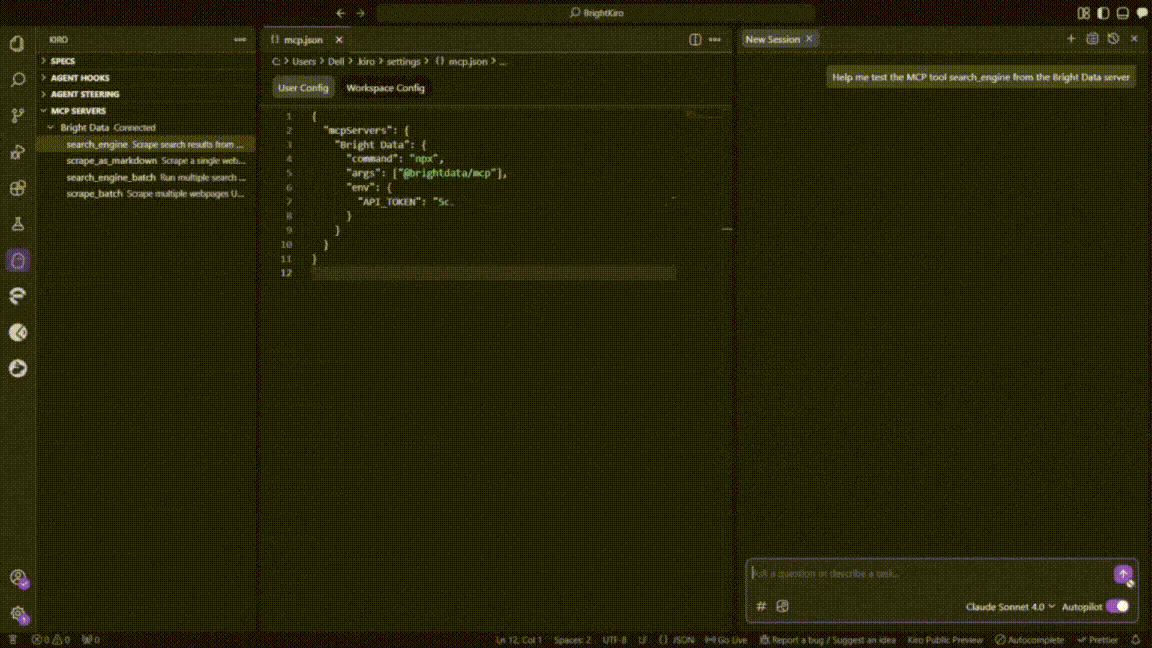This screenshot has height=648, width=1152.
Task: Click the # add context icon
Action: click(761, 606)
